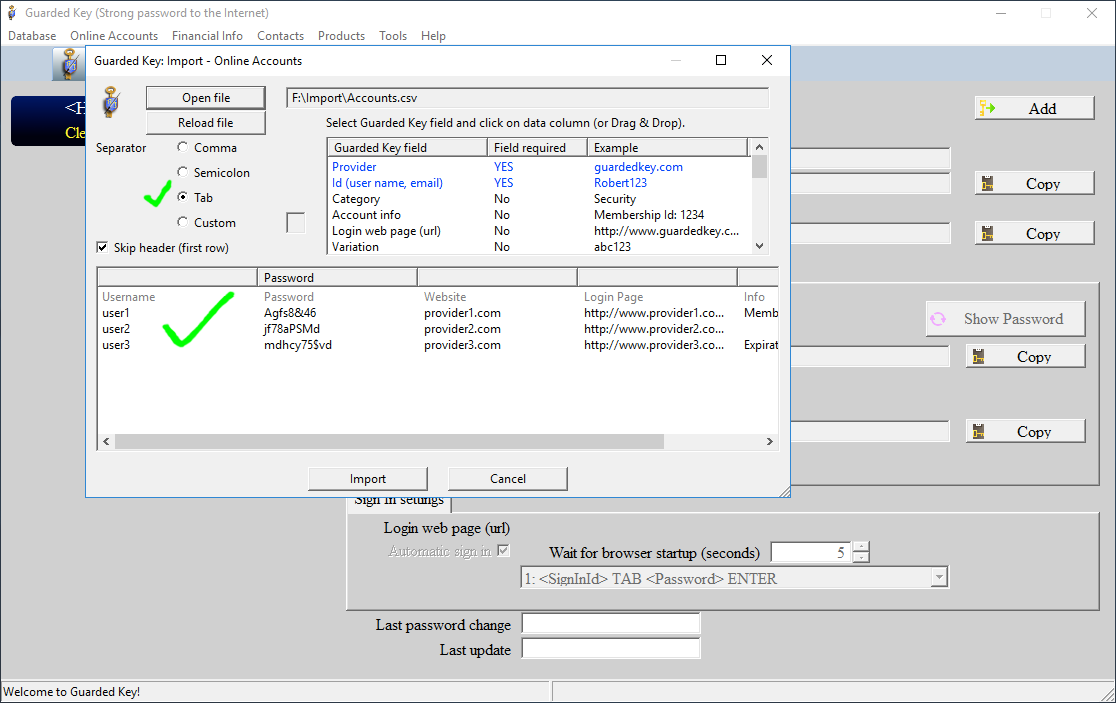Click the Add button in main window

click(1034, 108)
